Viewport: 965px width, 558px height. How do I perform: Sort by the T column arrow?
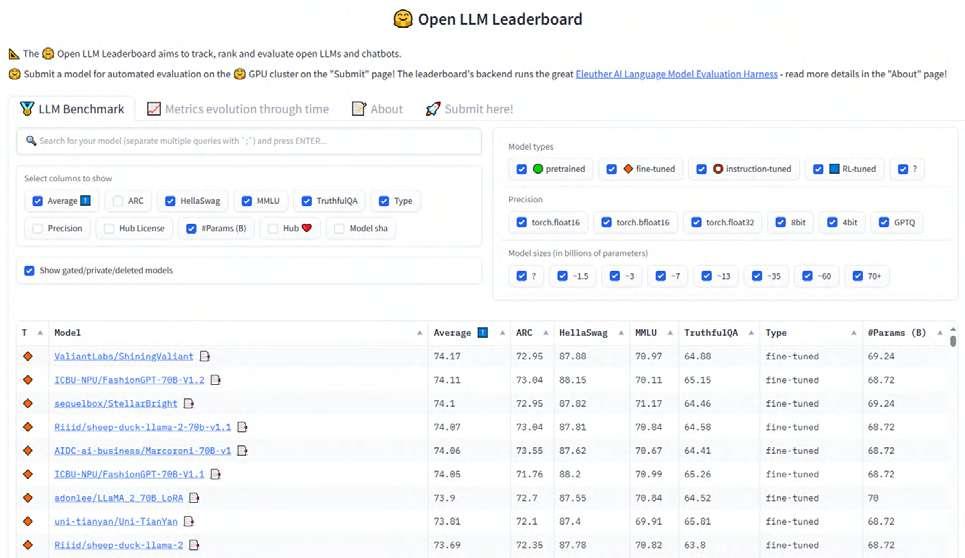pyautogui.click(x=40, y=333)
